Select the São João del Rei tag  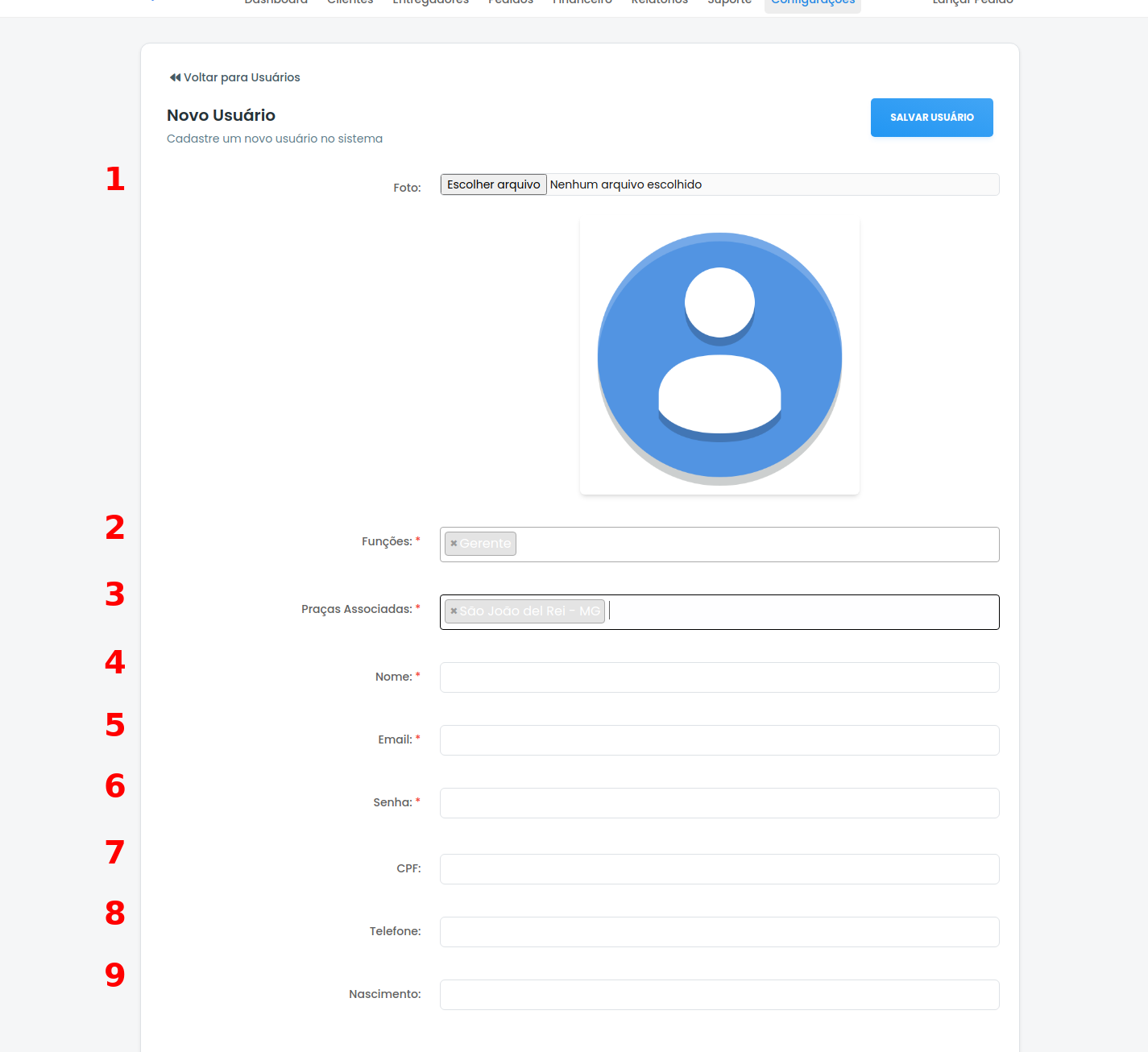click(x=529, y=611)
